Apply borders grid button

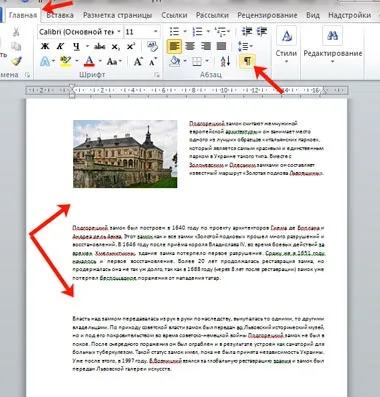tap(197, 62)
